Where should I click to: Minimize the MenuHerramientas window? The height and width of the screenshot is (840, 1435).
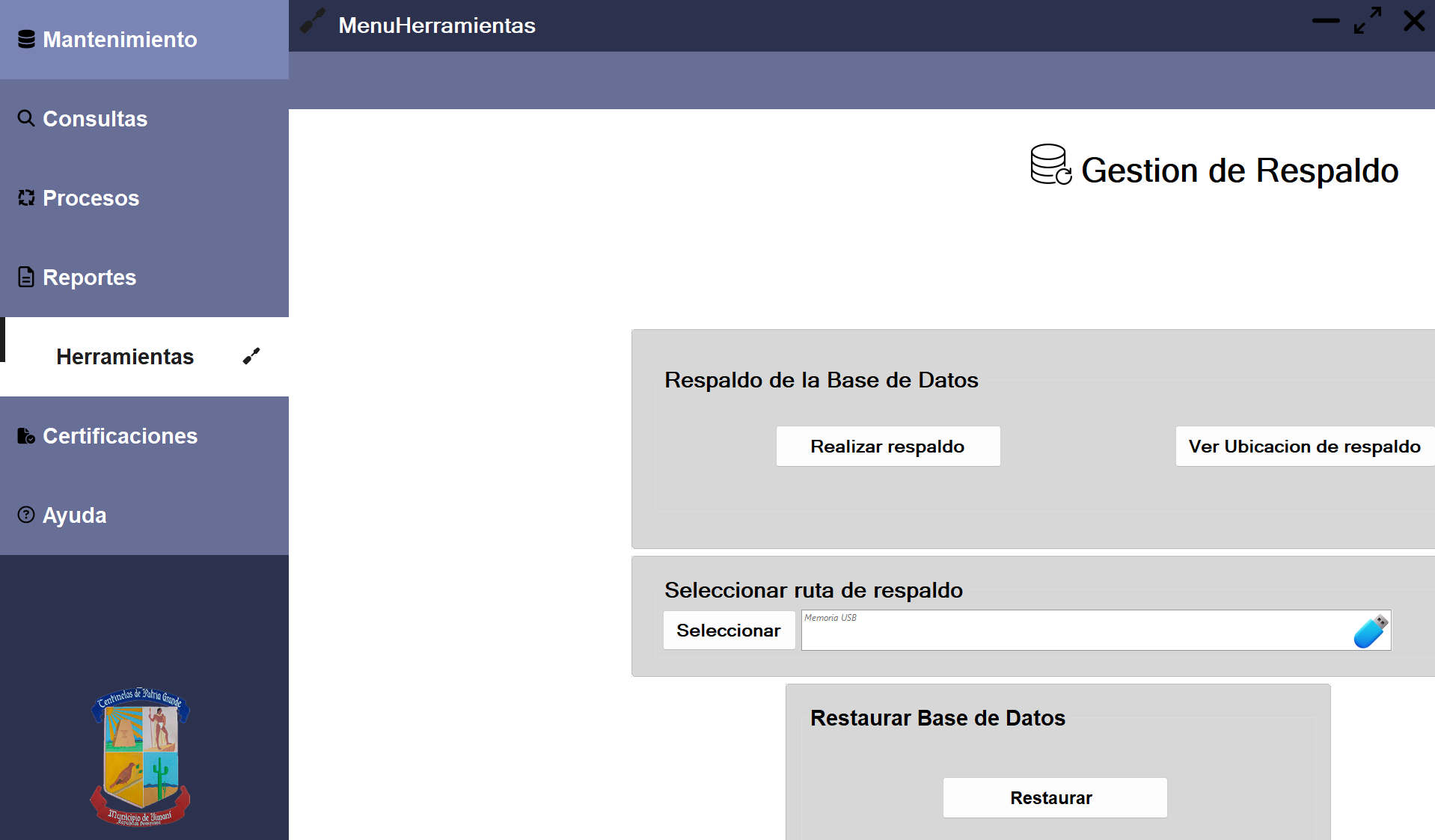tap(1326, 21)
